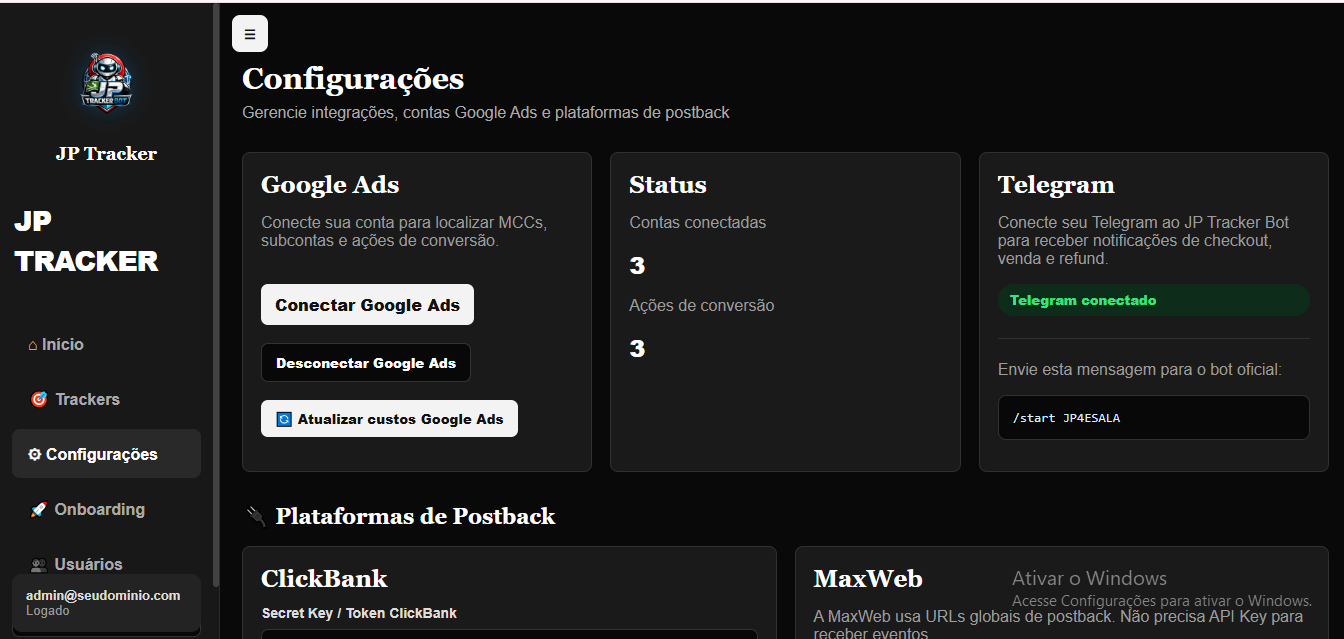
Task: Click the ClickBank section heading
Action: pyautogui.click(x=324, y=579)
